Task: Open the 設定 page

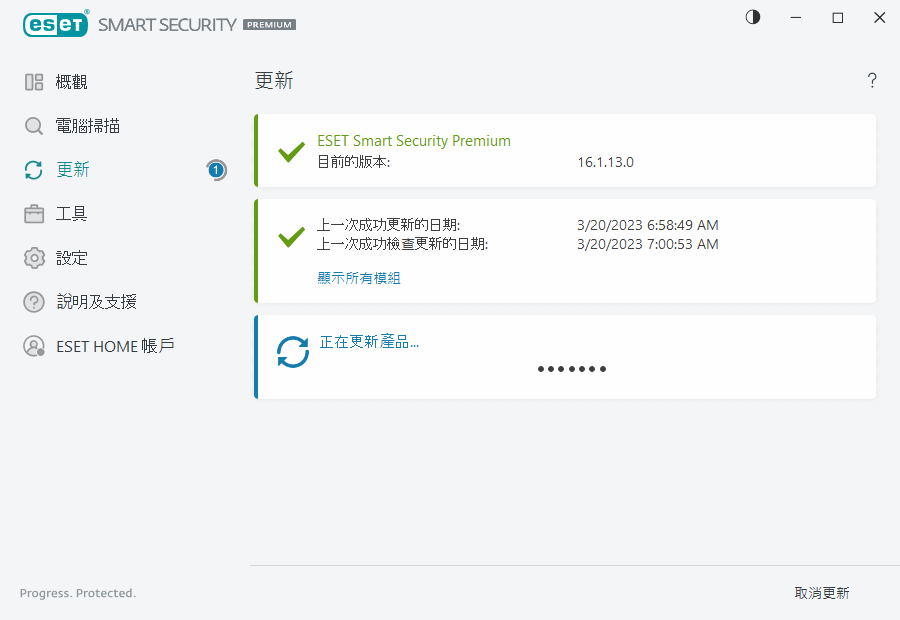Action: [72, 258]
